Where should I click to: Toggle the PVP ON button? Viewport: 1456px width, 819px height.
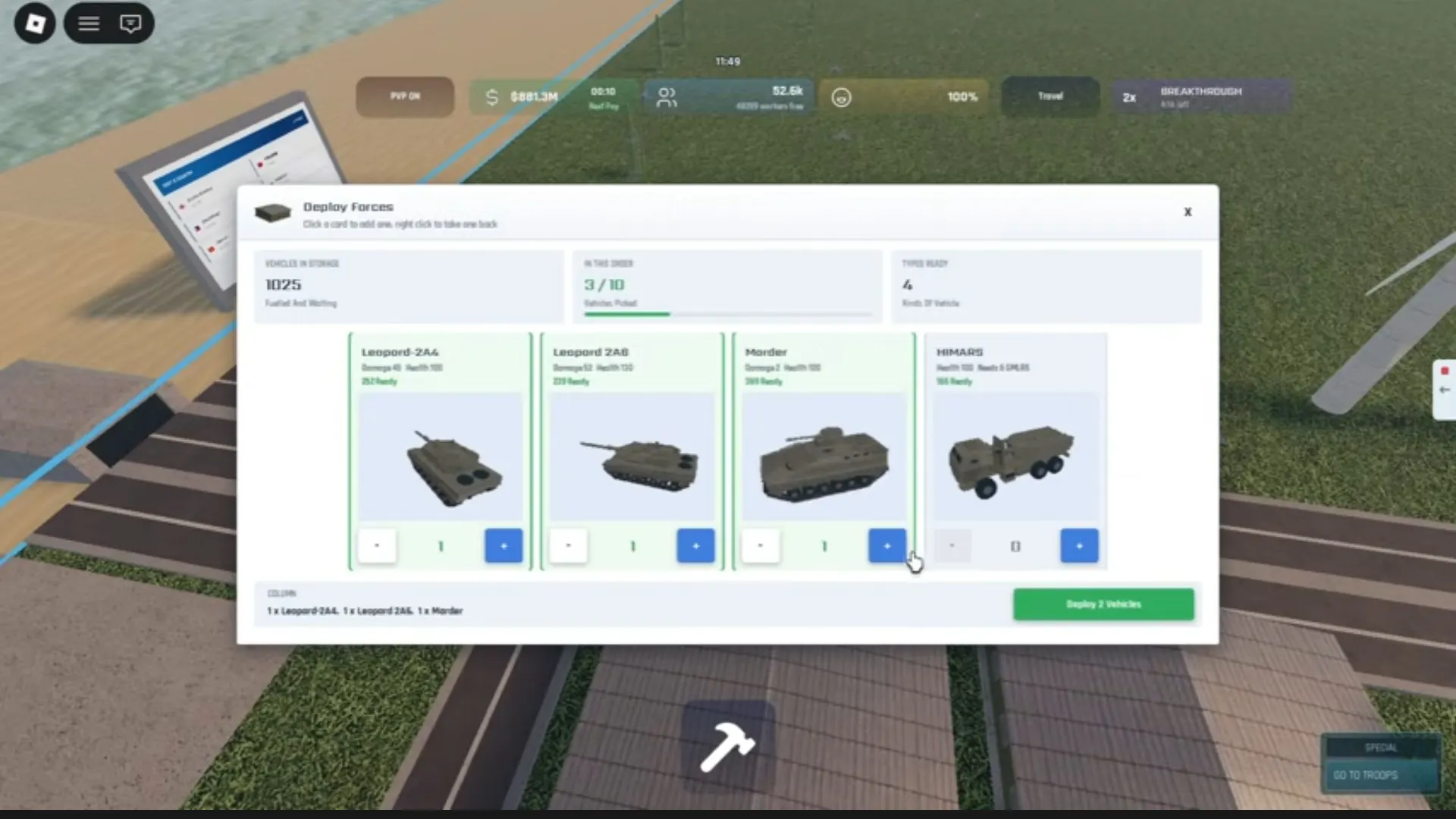point(405,96)
